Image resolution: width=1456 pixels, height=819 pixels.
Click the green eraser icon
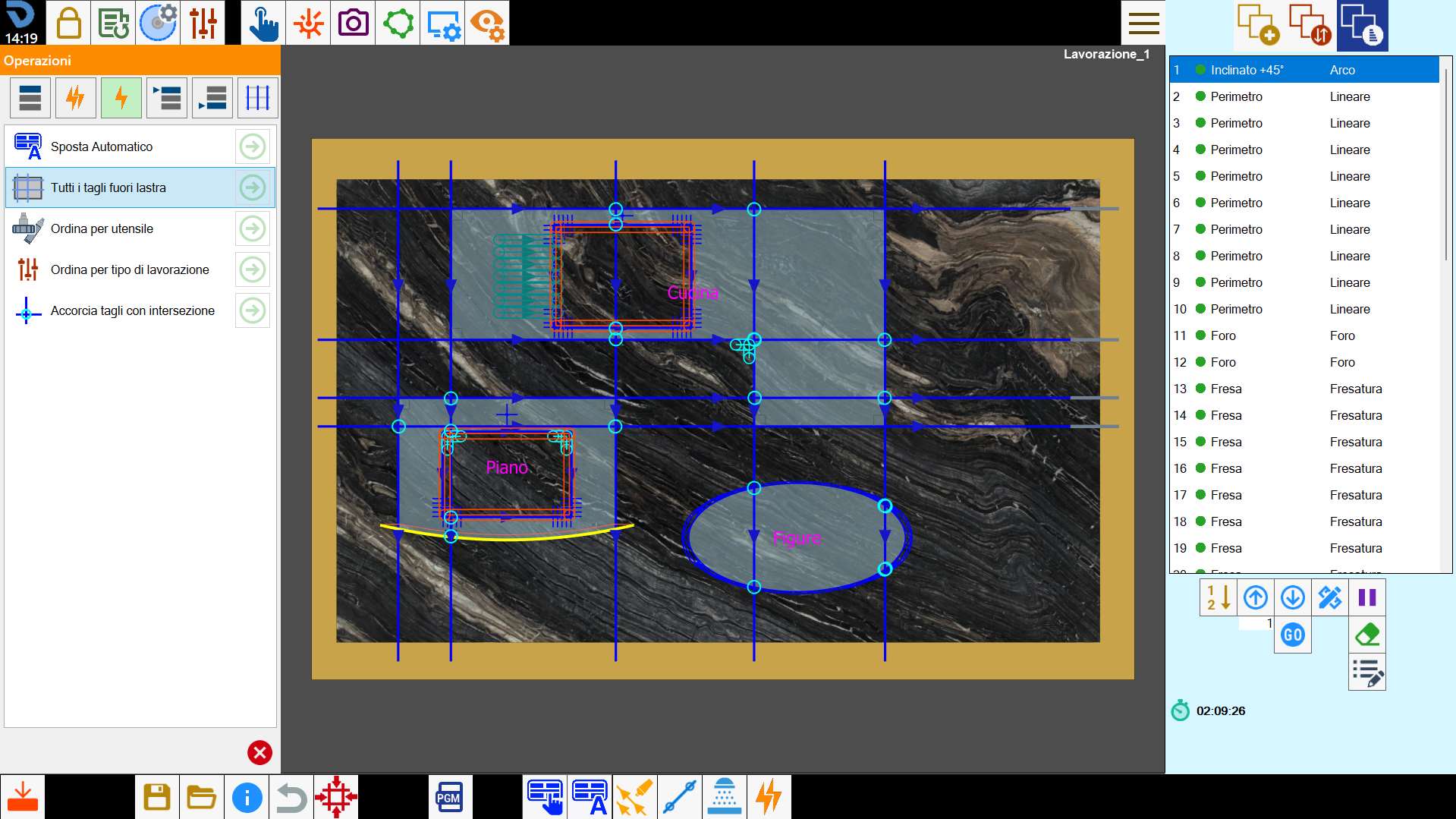(1367, 635)
